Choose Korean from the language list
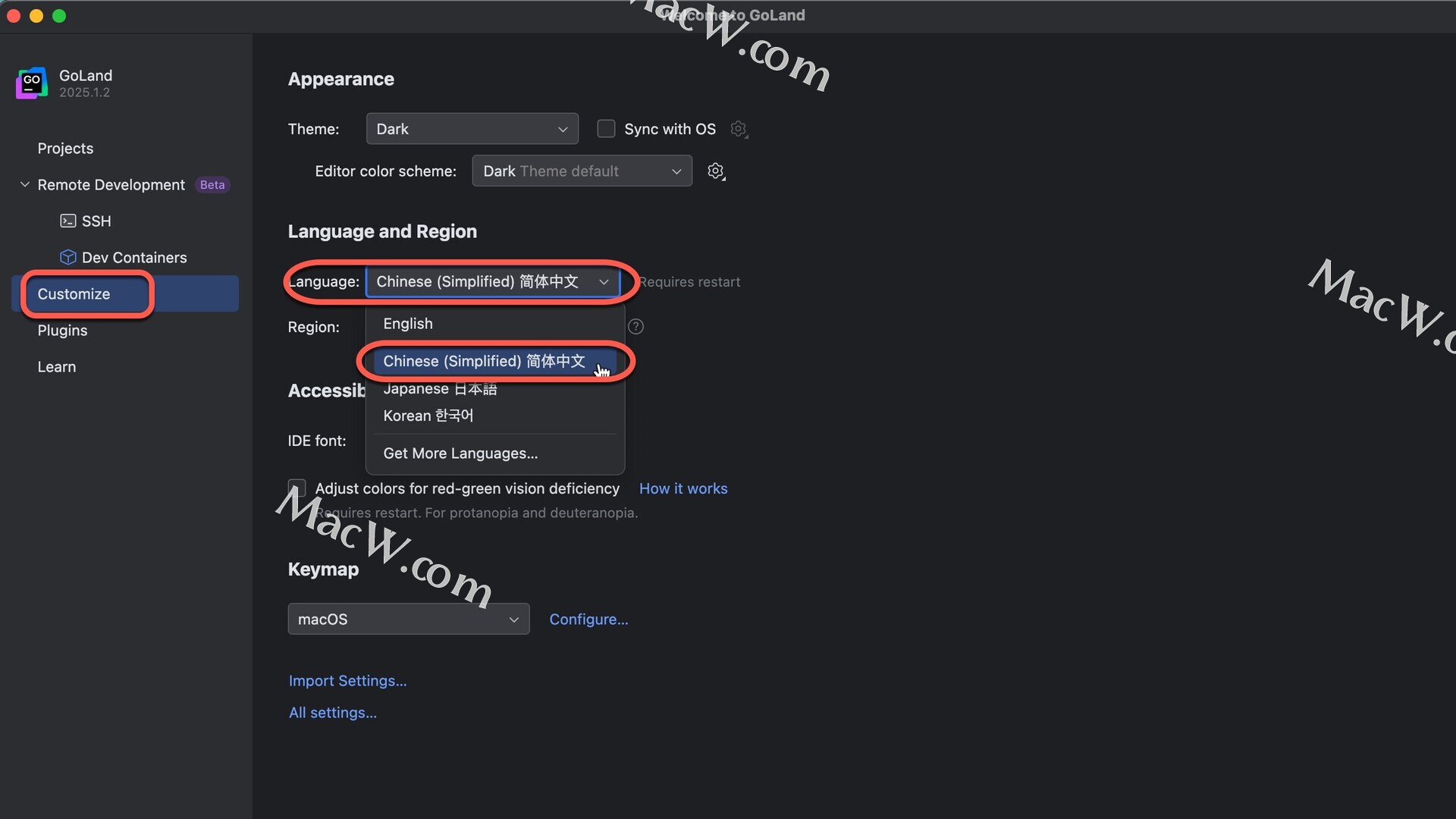This screenshot has width=1456, height=819. (494, 416)
